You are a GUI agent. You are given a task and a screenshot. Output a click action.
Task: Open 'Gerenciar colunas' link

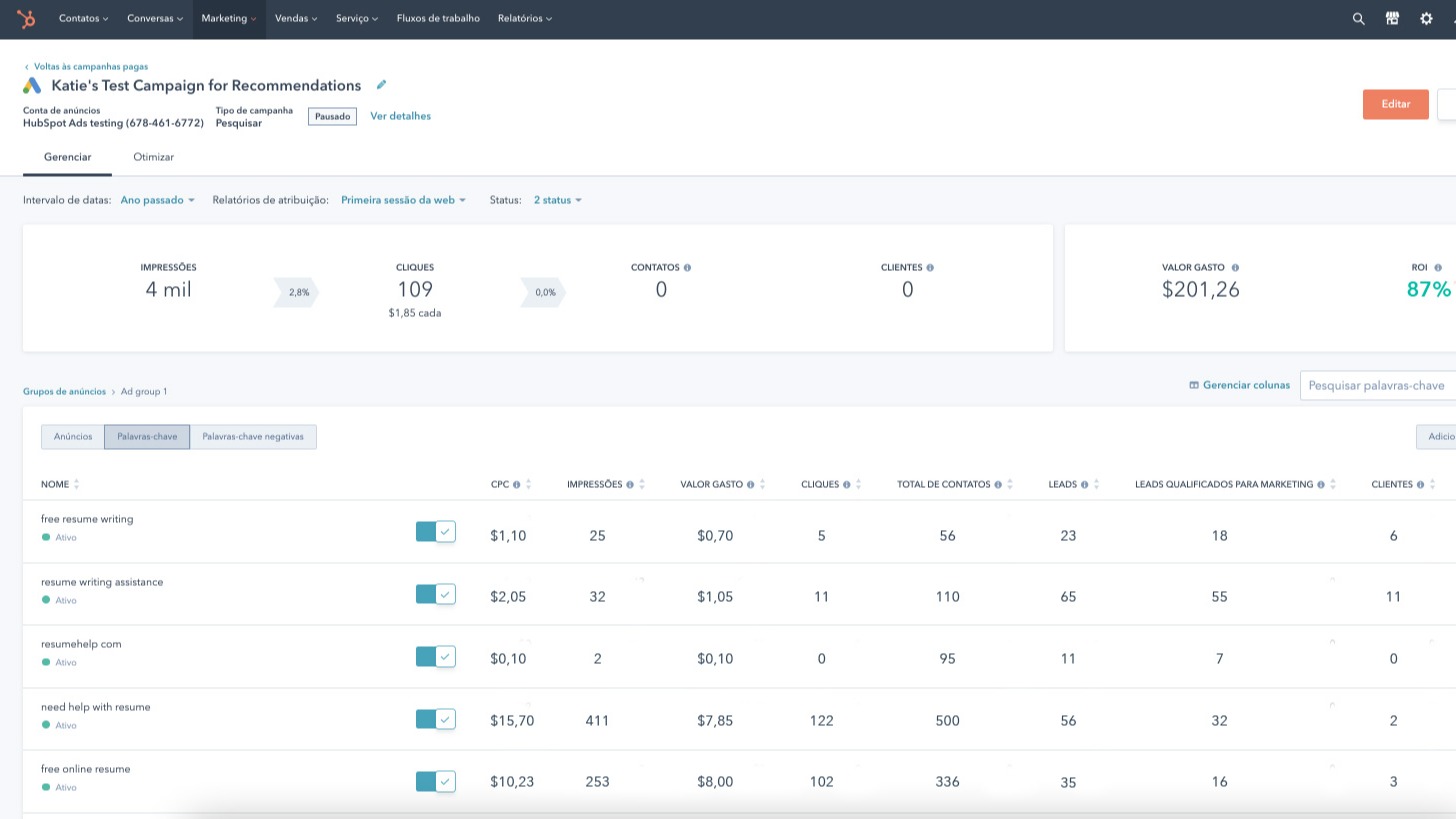point(1239,385)
